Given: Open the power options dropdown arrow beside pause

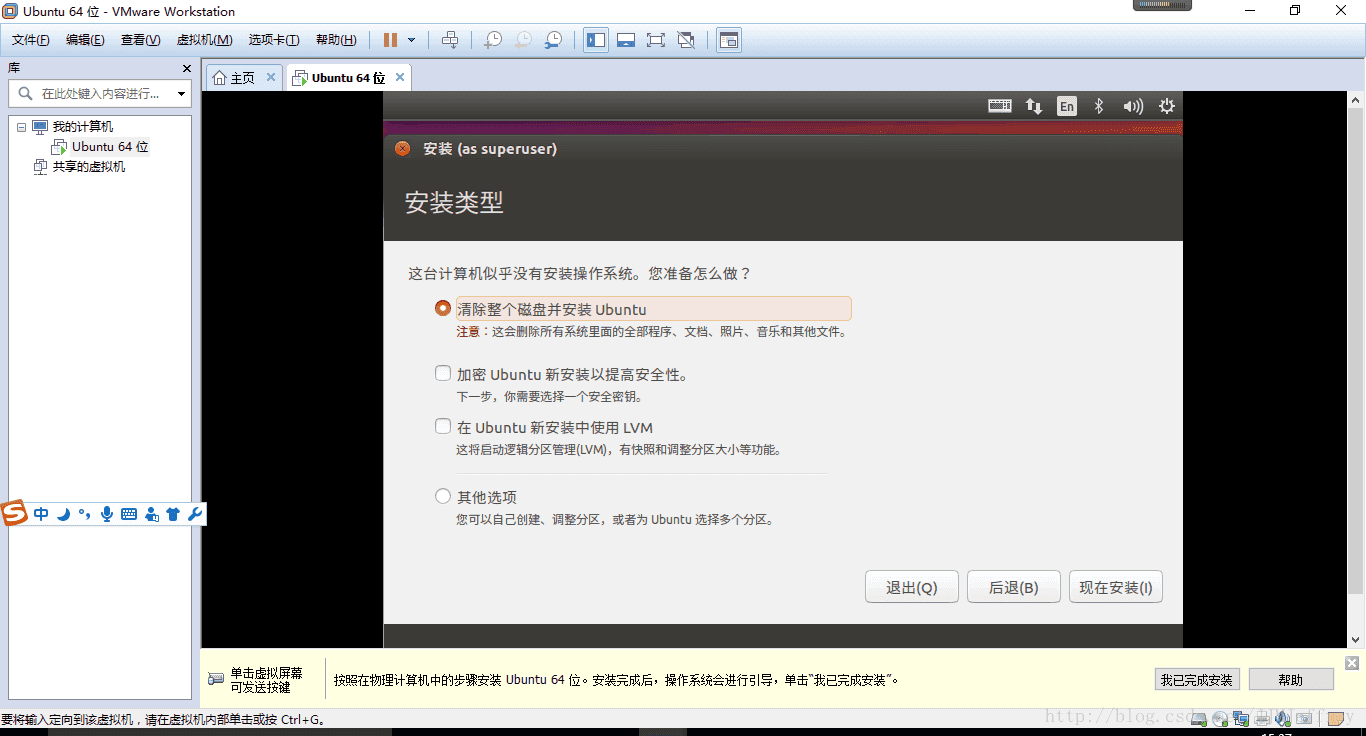Looking at the screenshot, I should [411, 40].
